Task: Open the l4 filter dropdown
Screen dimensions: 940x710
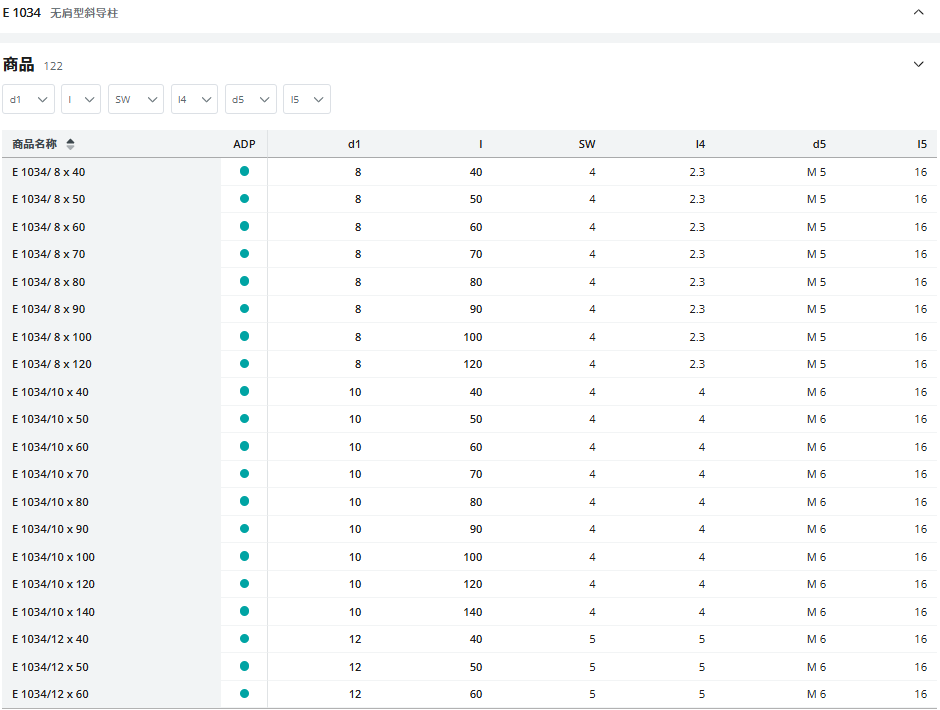Action: (194, 99)
